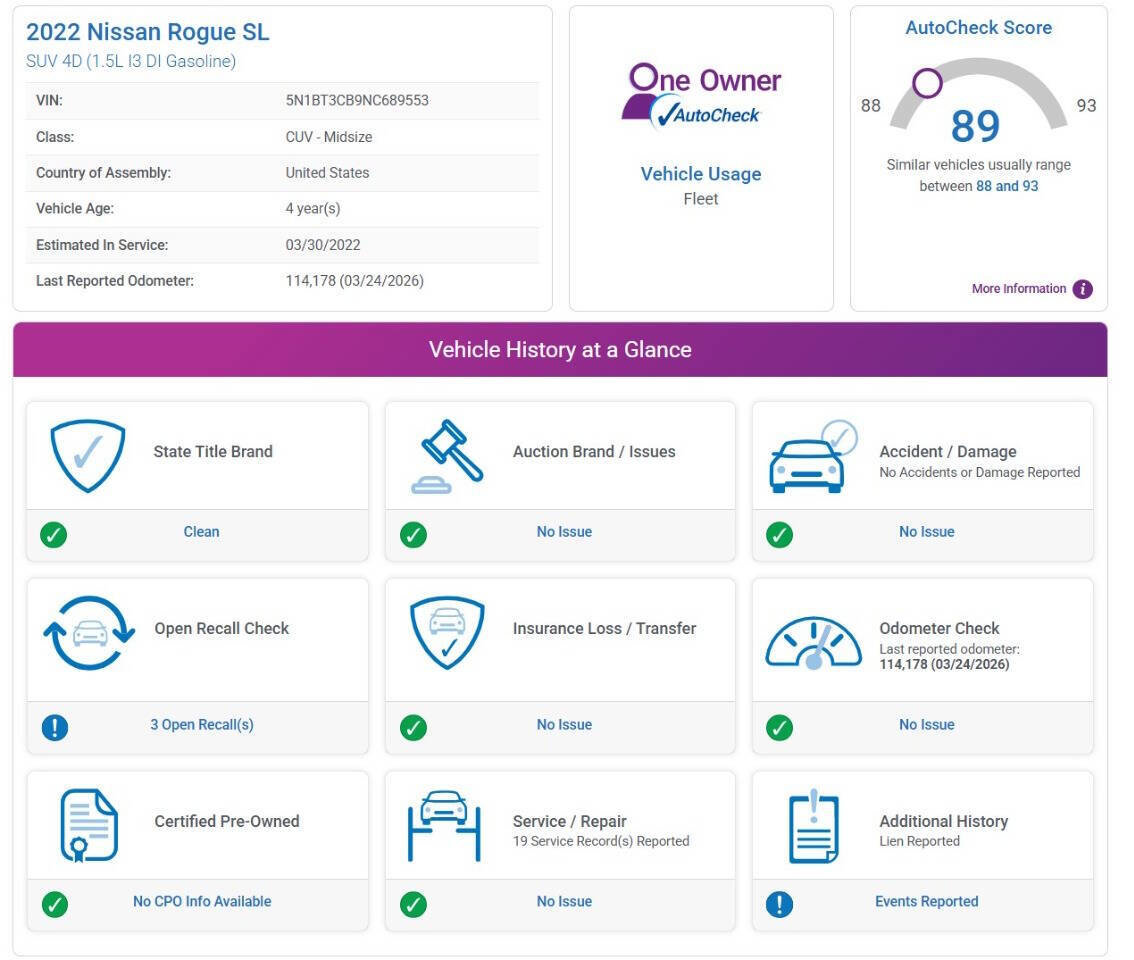
Task: Click green checkmark in Odometer Check card
Action: (779, 728)
